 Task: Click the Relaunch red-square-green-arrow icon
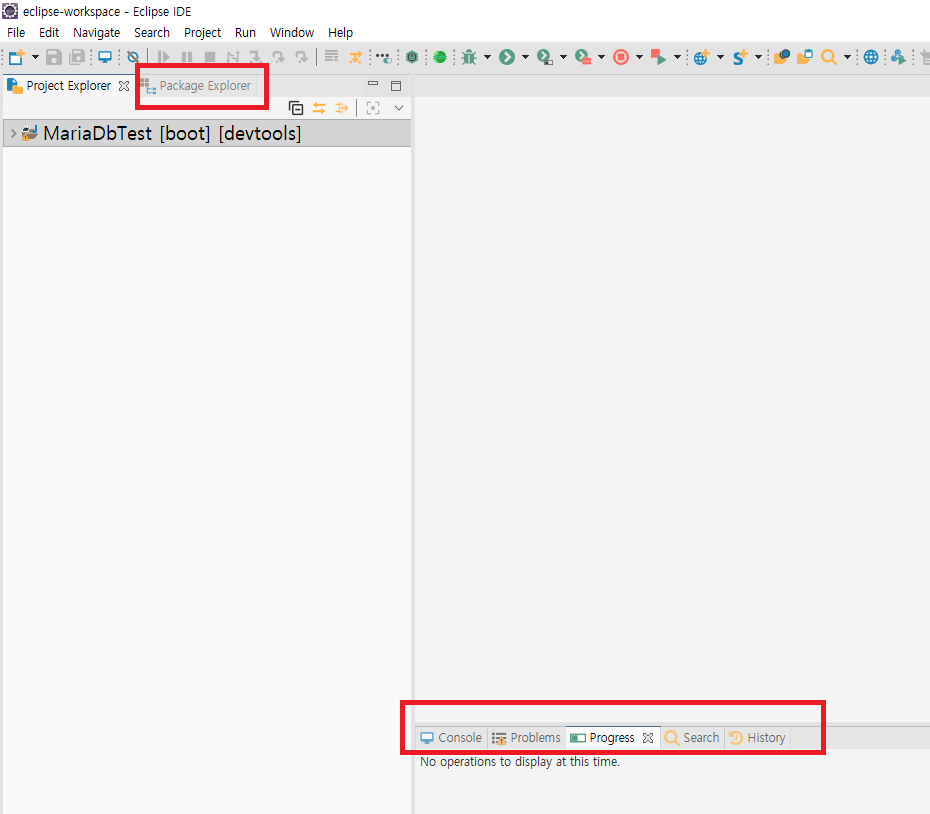point(658,57)
